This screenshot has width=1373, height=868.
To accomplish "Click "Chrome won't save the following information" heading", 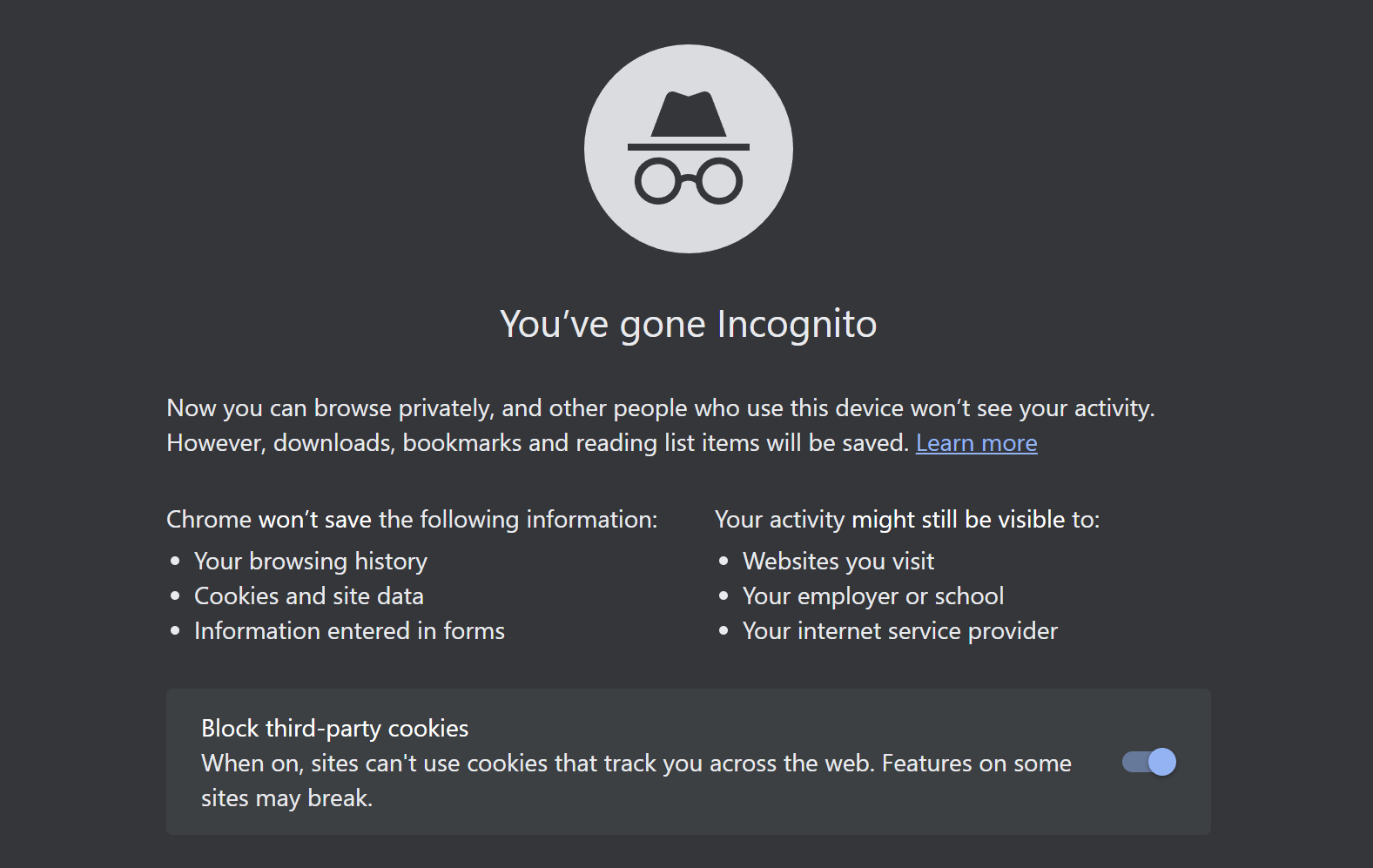I will pos(412,520).
